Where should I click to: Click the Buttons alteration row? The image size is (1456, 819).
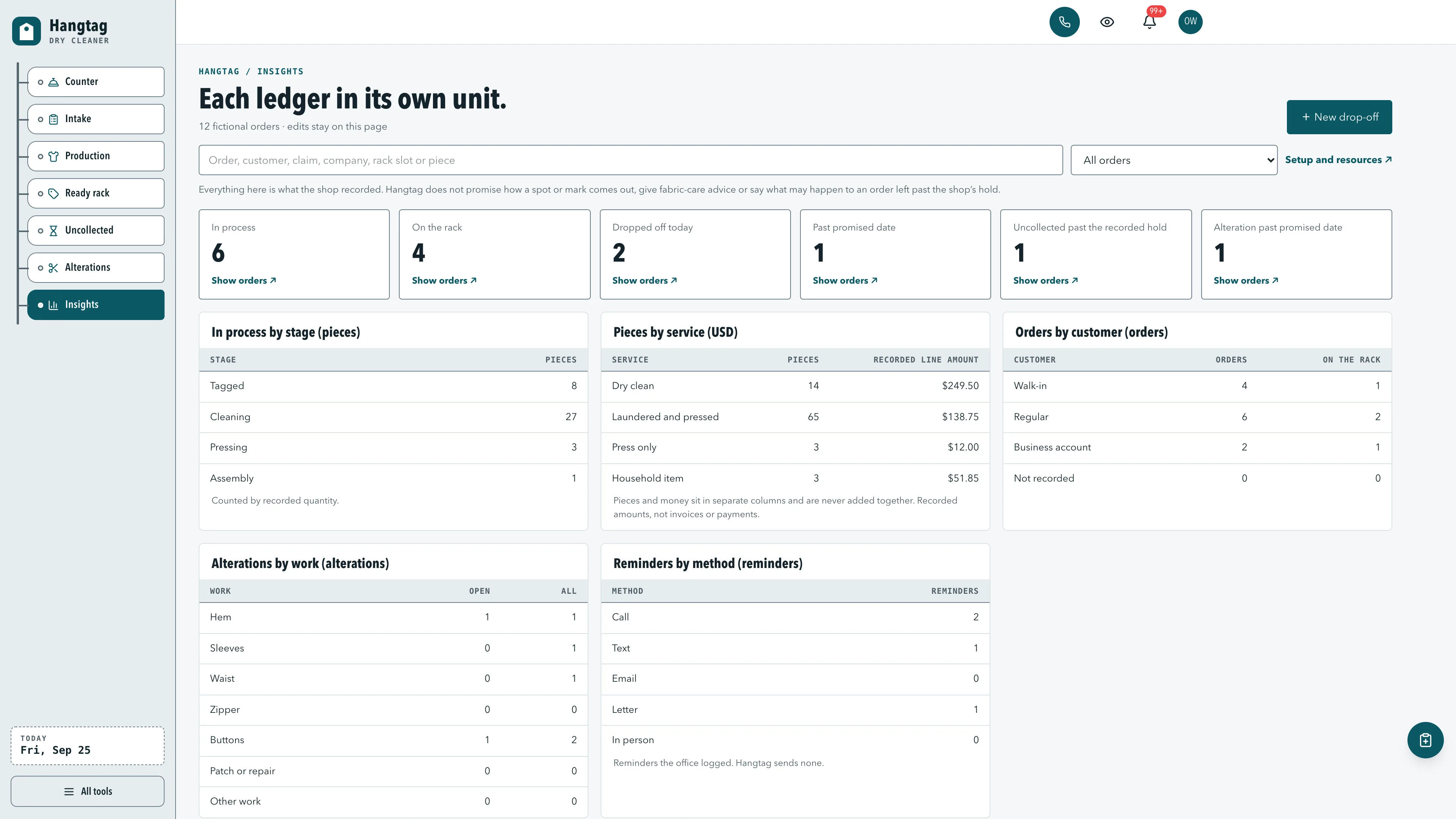(x=394, y=741)
